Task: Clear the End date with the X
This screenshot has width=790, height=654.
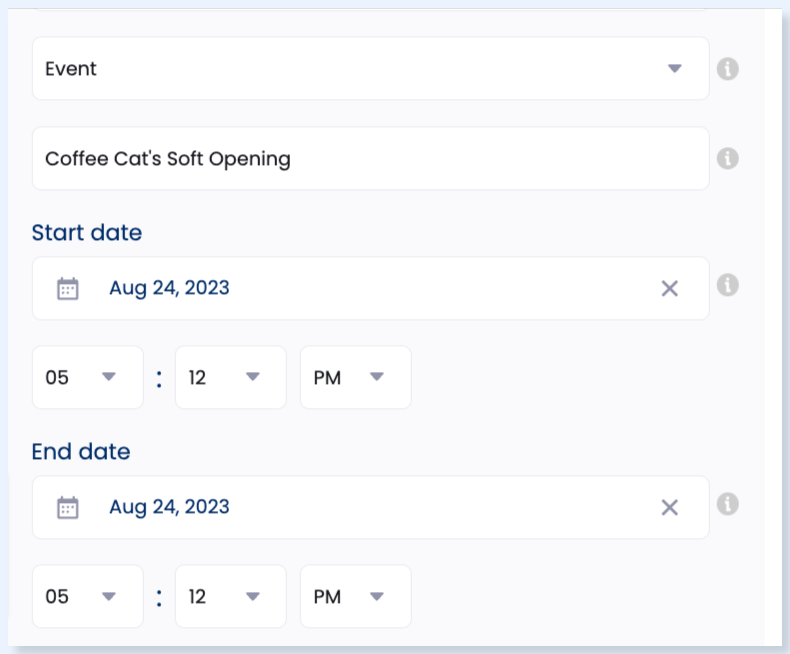Action: (669, 507)
